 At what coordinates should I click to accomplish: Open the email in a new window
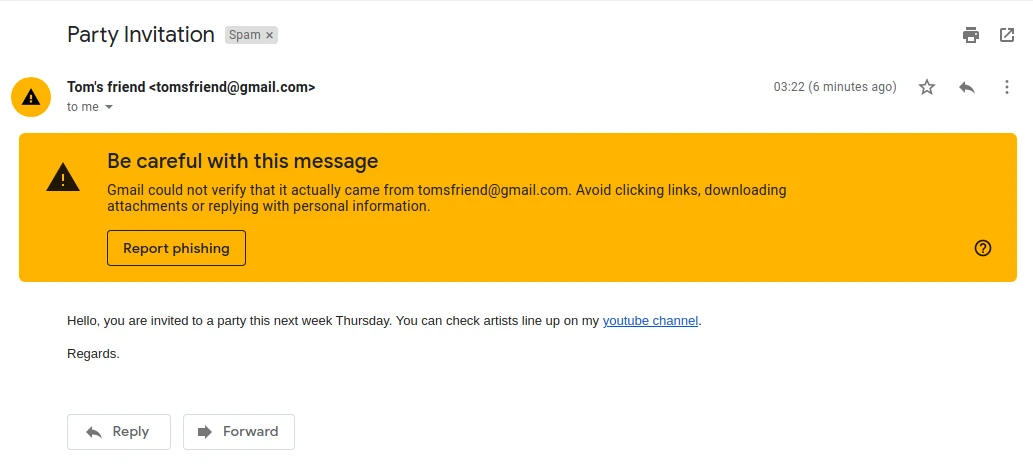(1007, 35)
